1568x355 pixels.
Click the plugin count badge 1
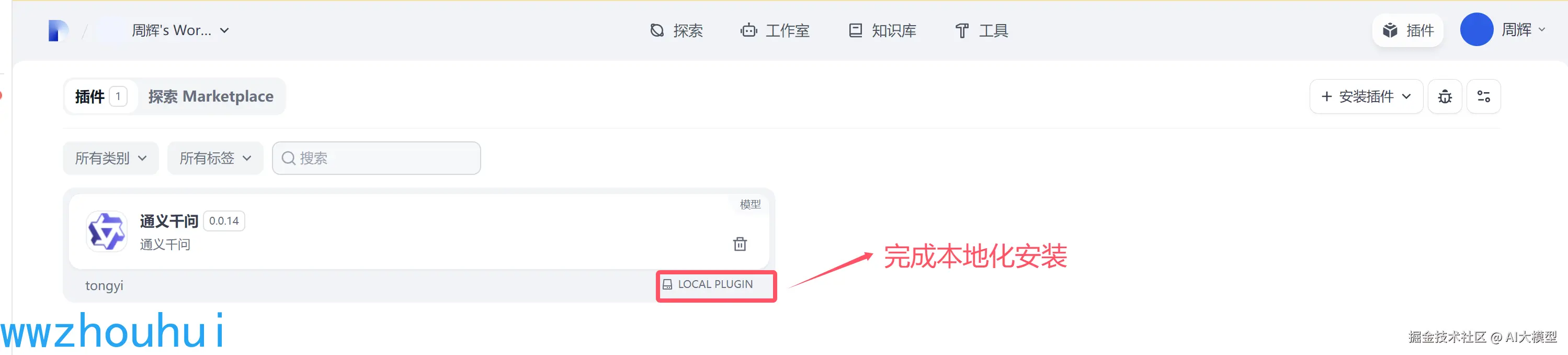118,96
